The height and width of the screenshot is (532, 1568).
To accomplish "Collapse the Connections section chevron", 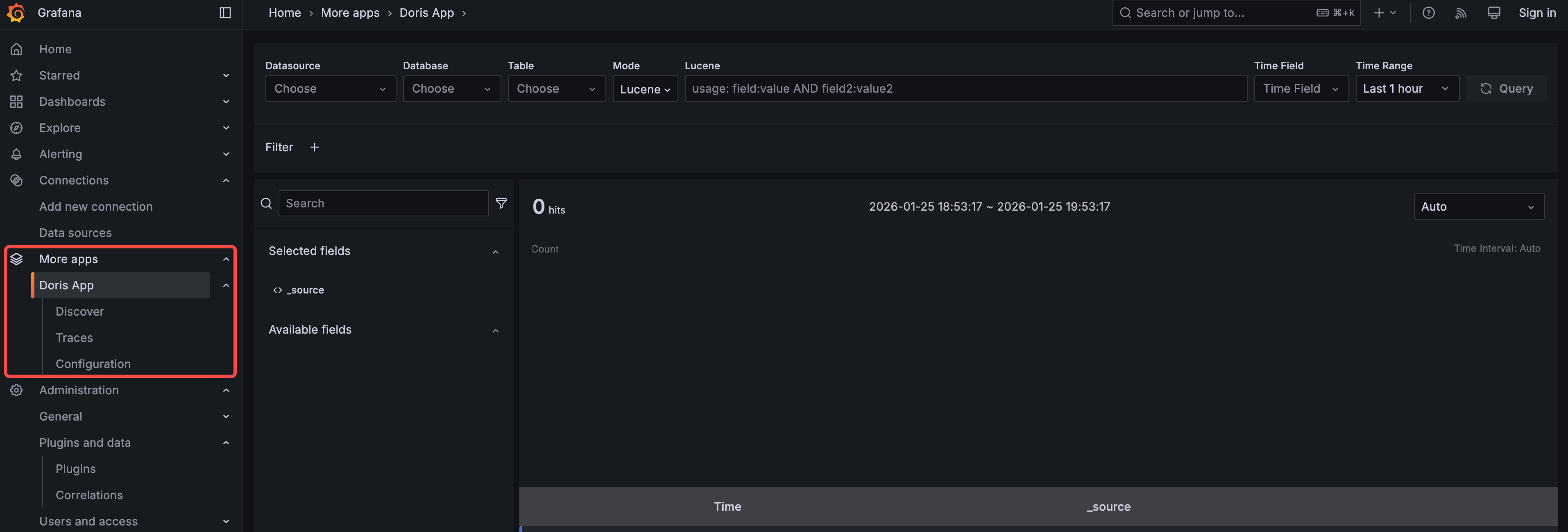I will (226, 180).
